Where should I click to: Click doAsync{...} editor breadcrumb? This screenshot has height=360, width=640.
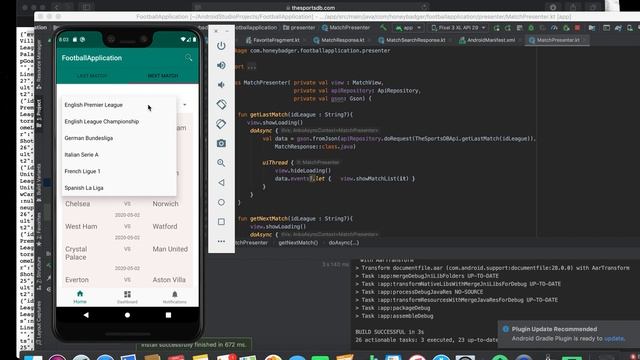(344, 243)
